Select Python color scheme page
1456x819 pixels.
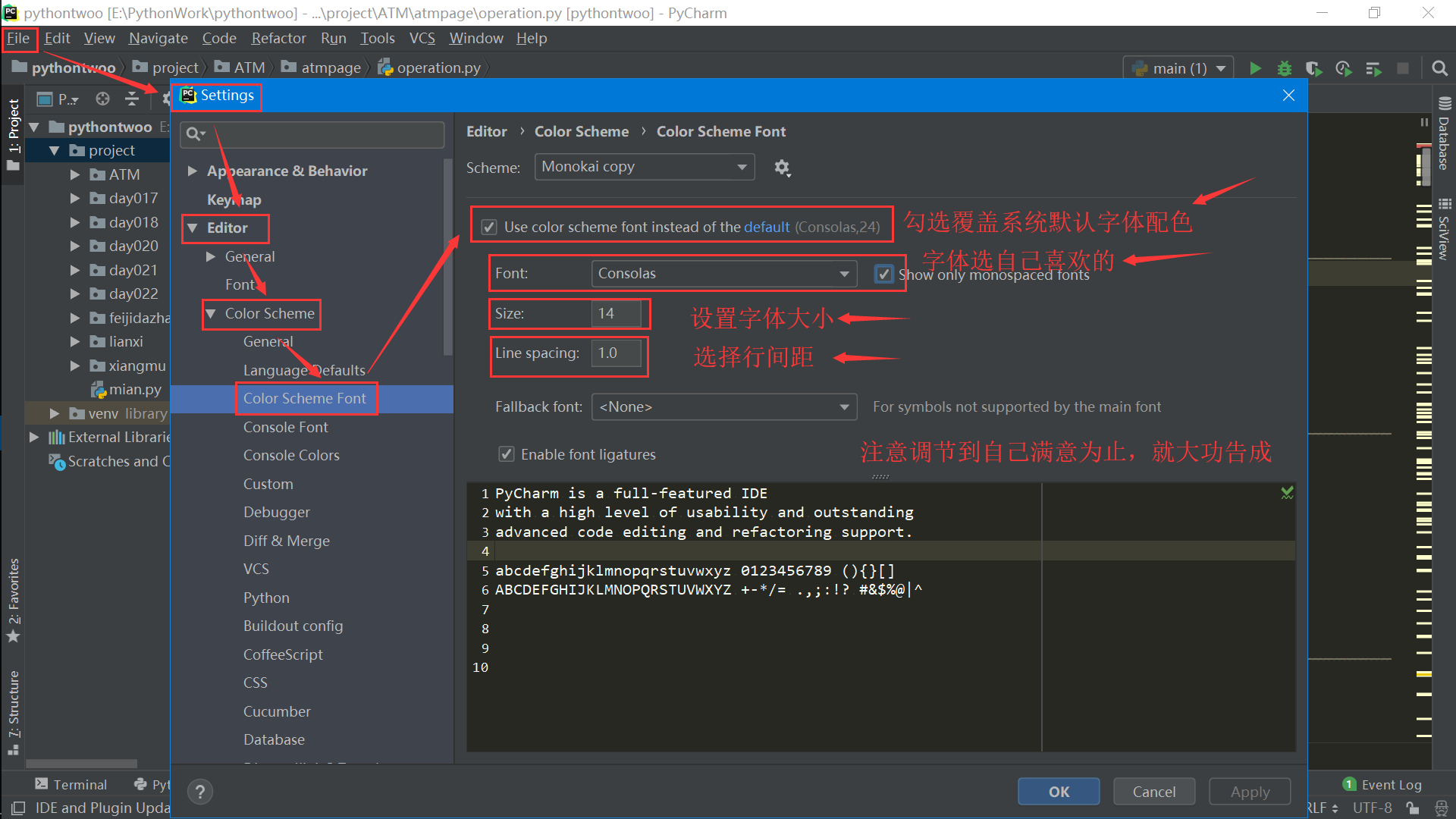(266, 598)
